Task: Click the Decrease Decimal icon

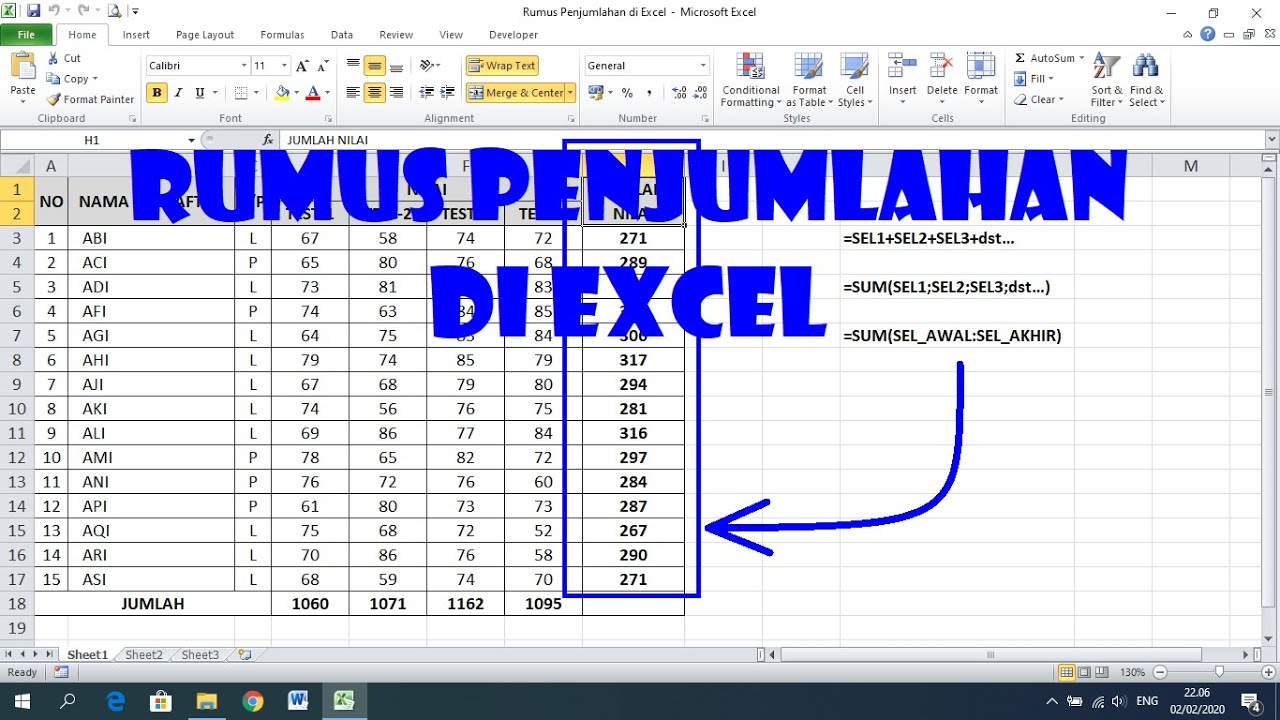Action: pos(701,93)
